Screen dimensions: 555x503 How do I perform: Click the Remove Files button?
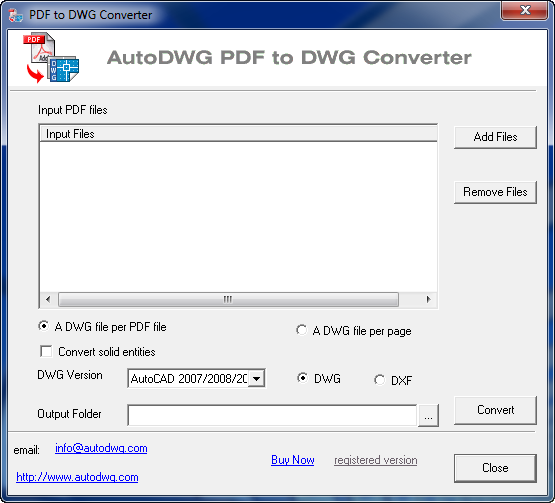495,192
